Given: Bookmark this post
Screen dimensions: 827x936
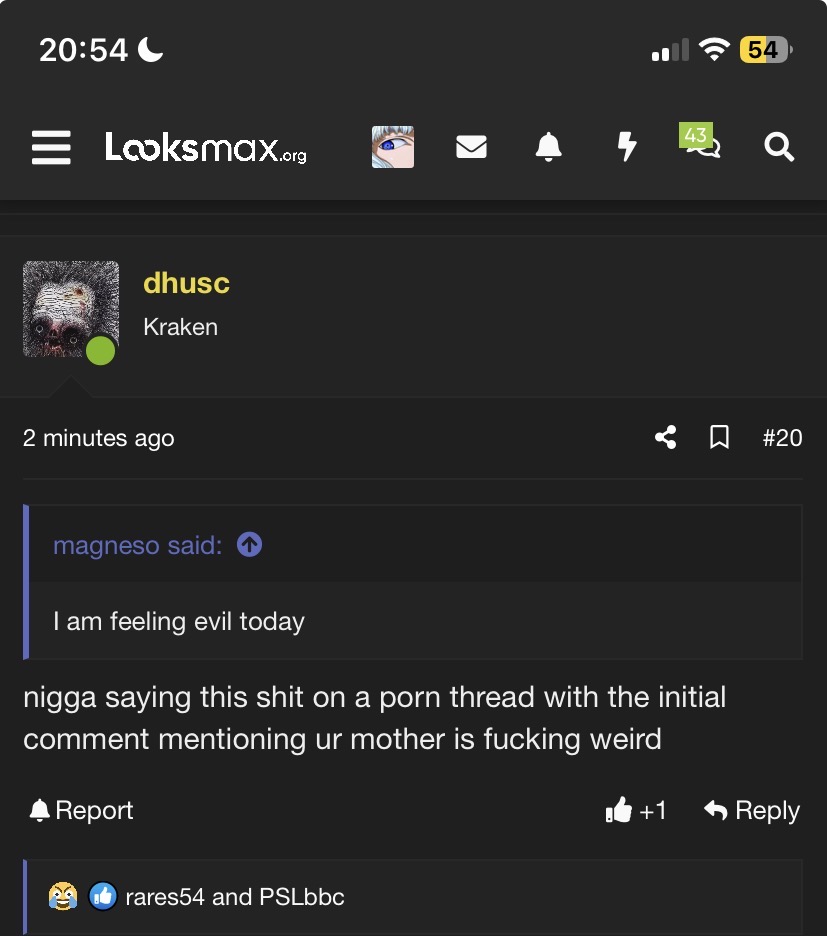Looking at the screenshot, I should [719, 438].
